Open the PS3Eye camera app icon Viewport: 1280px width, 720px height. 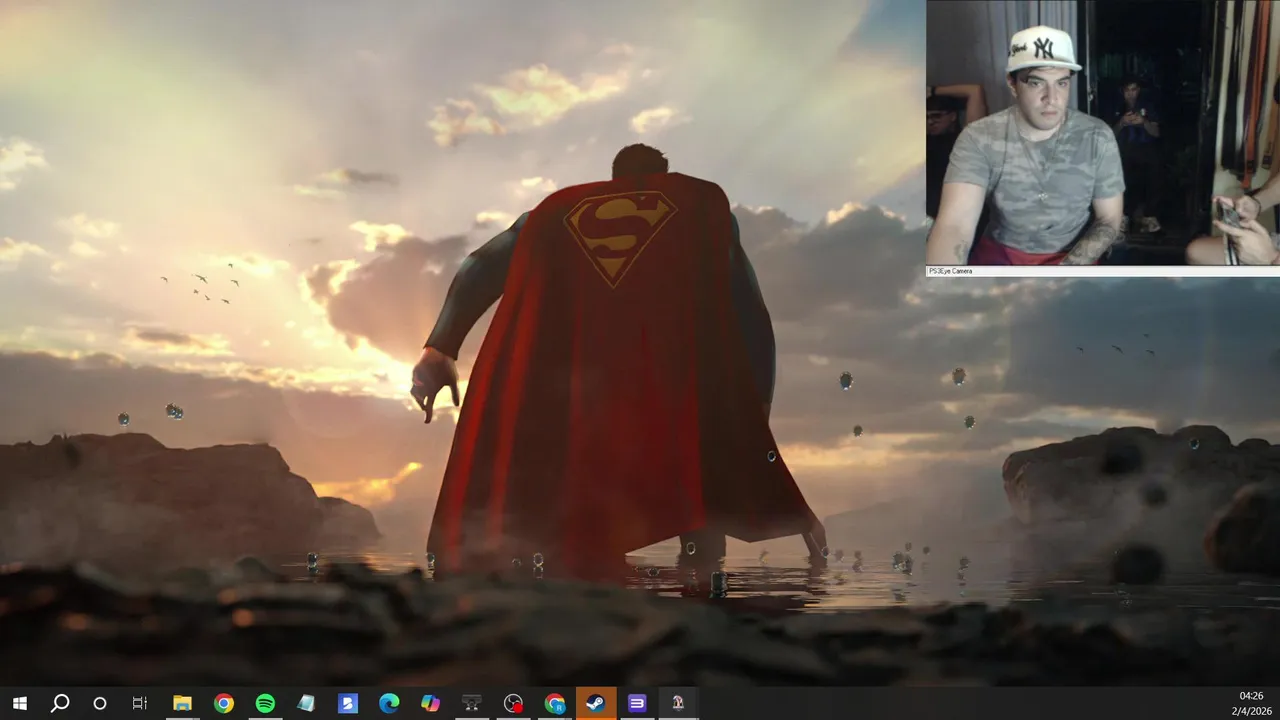point(472,703)
